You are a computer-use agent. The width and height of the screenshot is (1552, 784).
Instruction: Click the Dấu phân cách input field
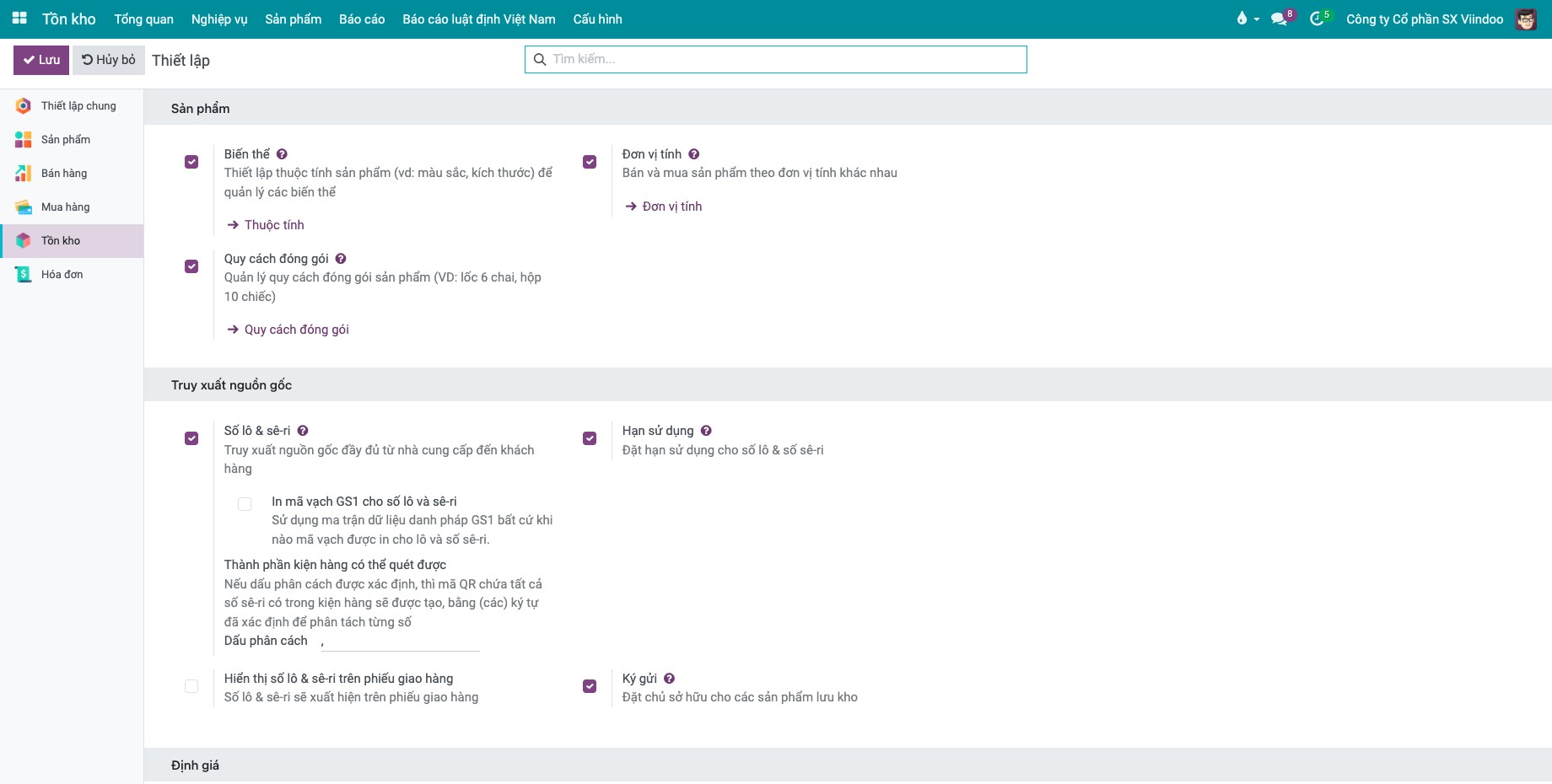[401, 642]
